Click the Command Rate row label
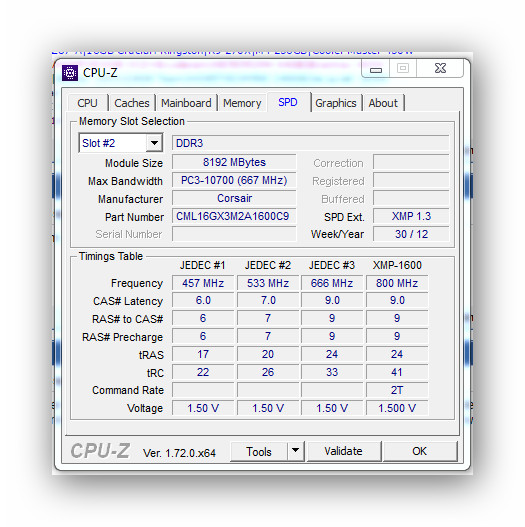 pyautogui.click(x=128, y=390)
